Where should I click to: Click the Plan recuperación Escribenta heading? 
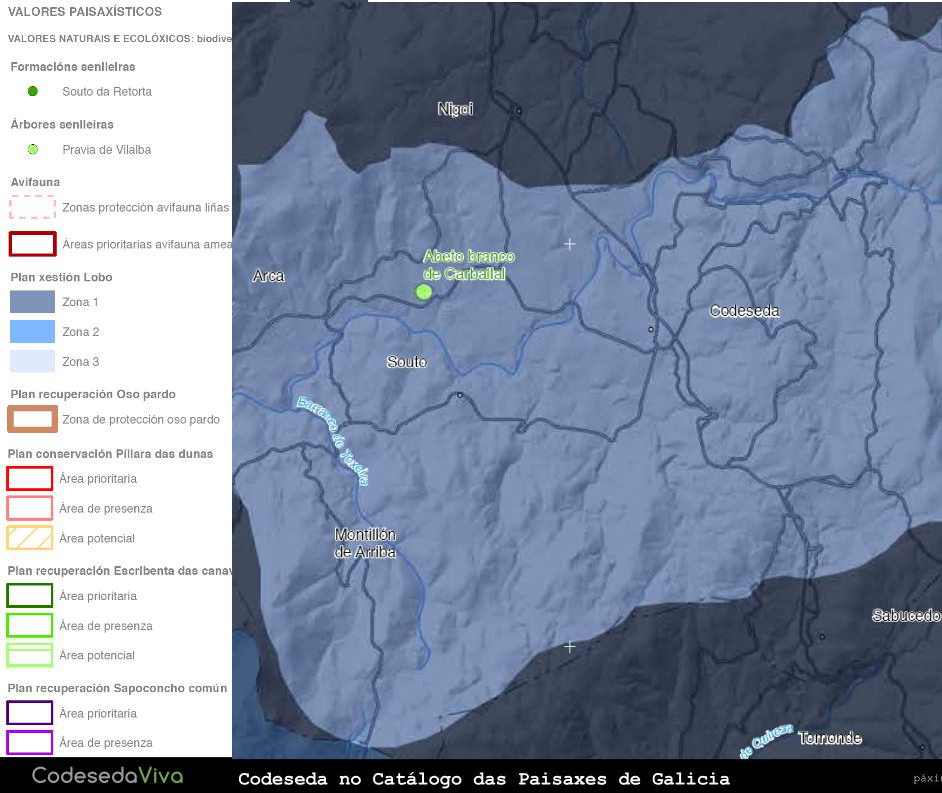[120, 571]
